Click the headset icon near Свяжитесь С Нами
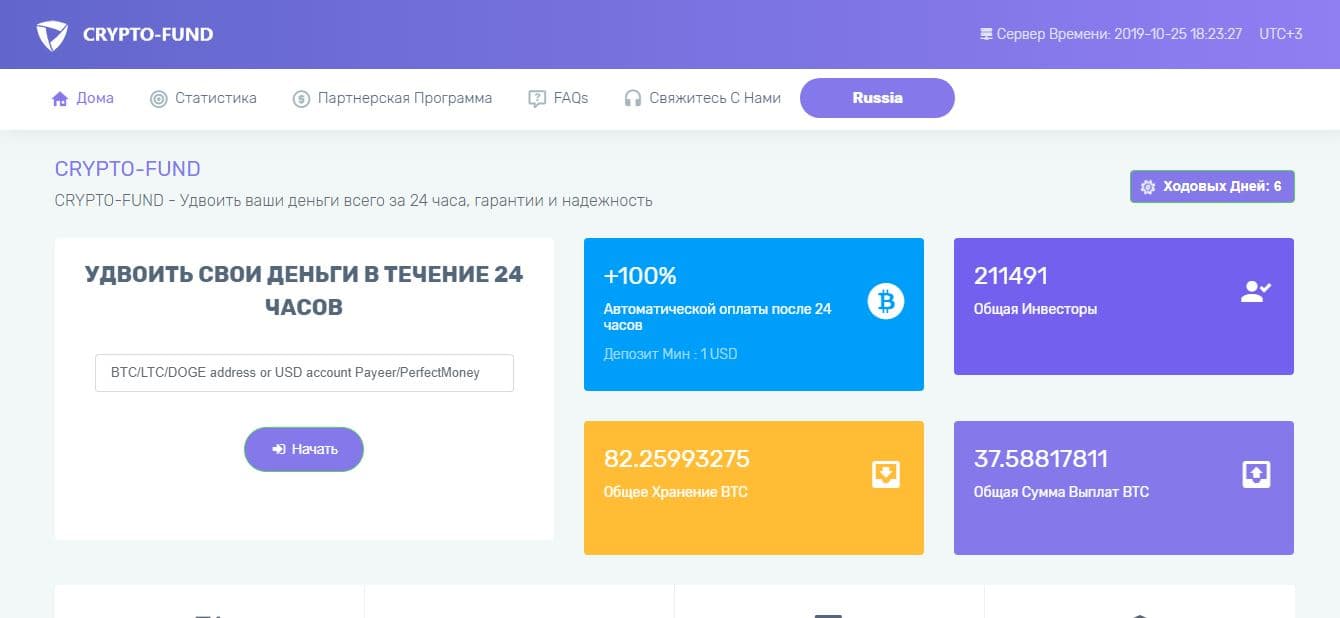The image size is (1340, 618). [x=634, y=98]
